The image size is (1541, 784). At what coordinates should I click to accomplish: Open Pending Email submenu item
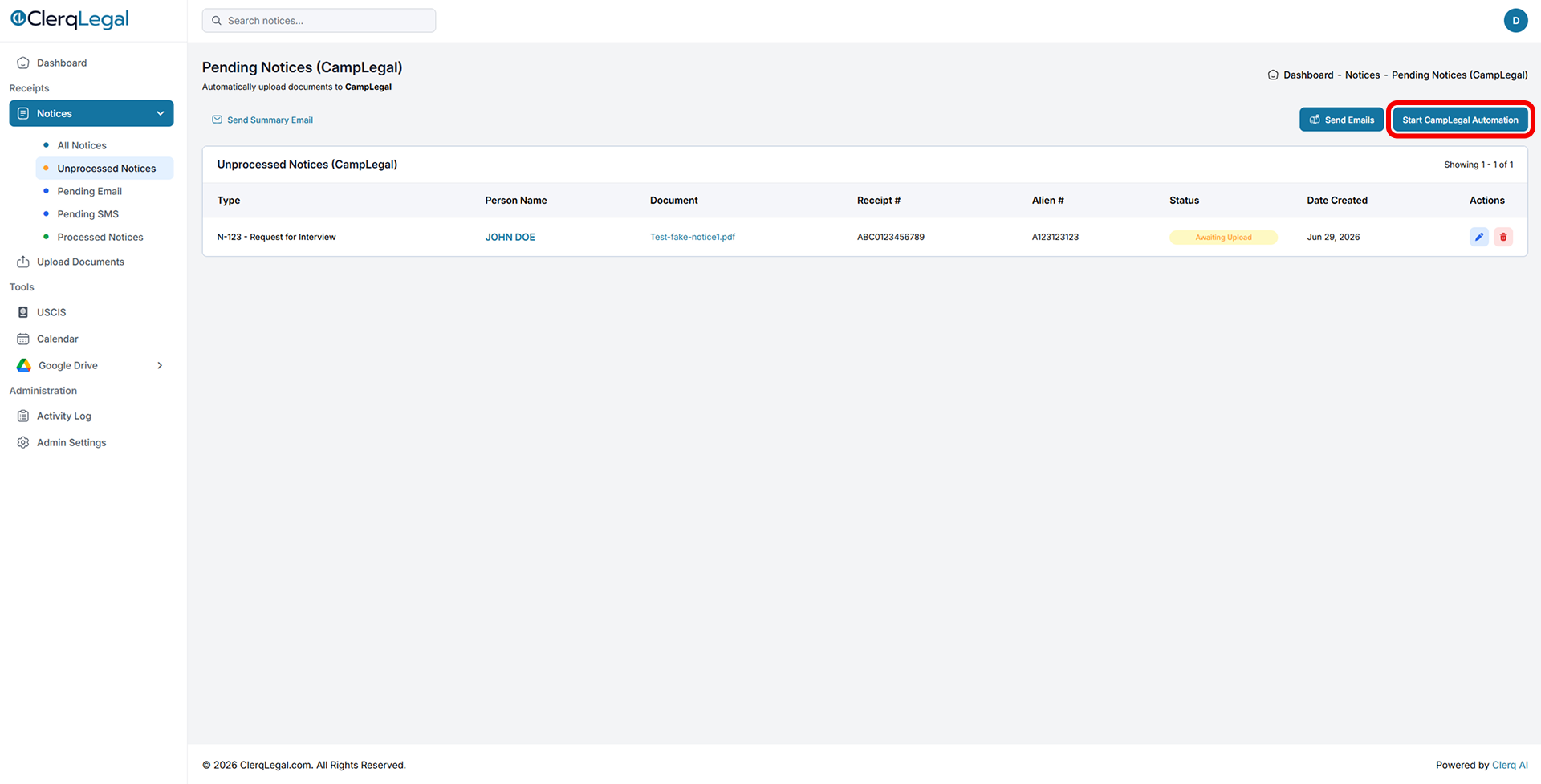pyautogui.click(x=90, y=191)
